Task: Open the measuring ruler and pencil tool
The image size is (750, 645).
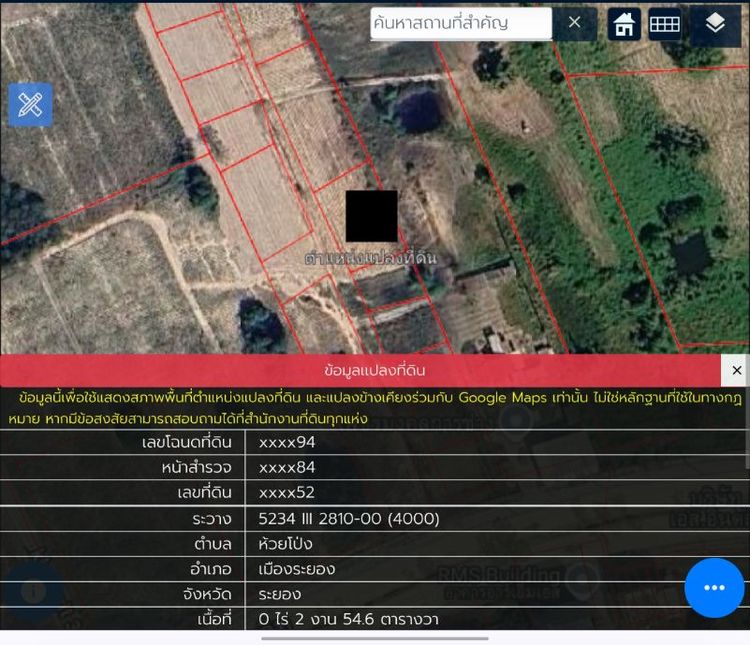Action: 31,105
